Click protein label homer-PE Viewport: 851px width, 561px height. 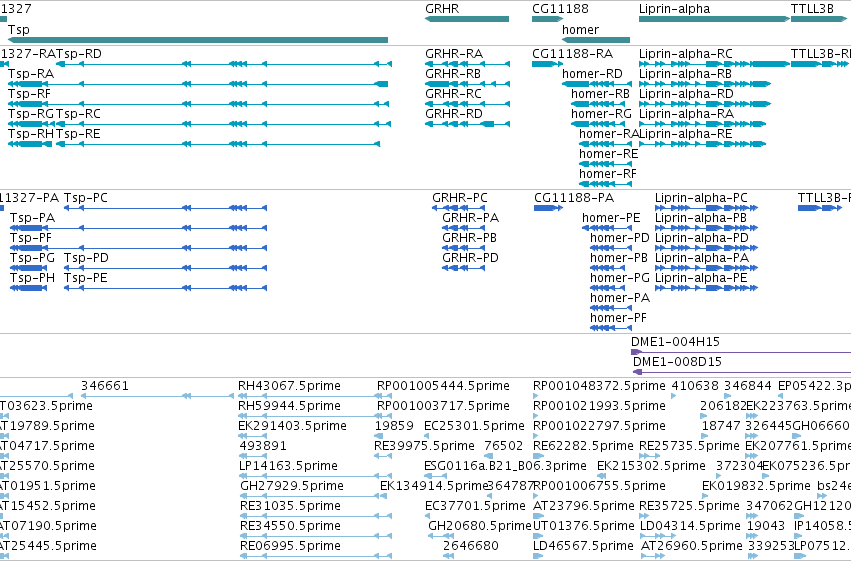[x=611, y=218]
